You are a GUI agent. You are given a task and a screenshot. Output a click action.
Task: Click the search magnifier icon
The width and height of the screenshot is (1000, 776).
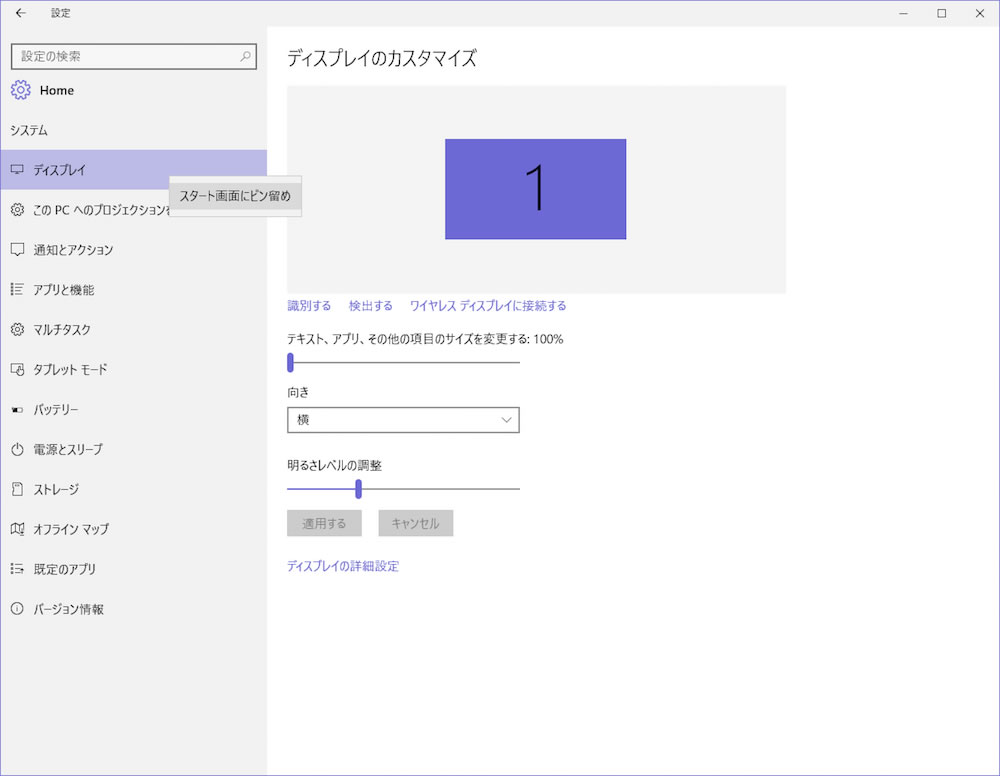[246, 56]
